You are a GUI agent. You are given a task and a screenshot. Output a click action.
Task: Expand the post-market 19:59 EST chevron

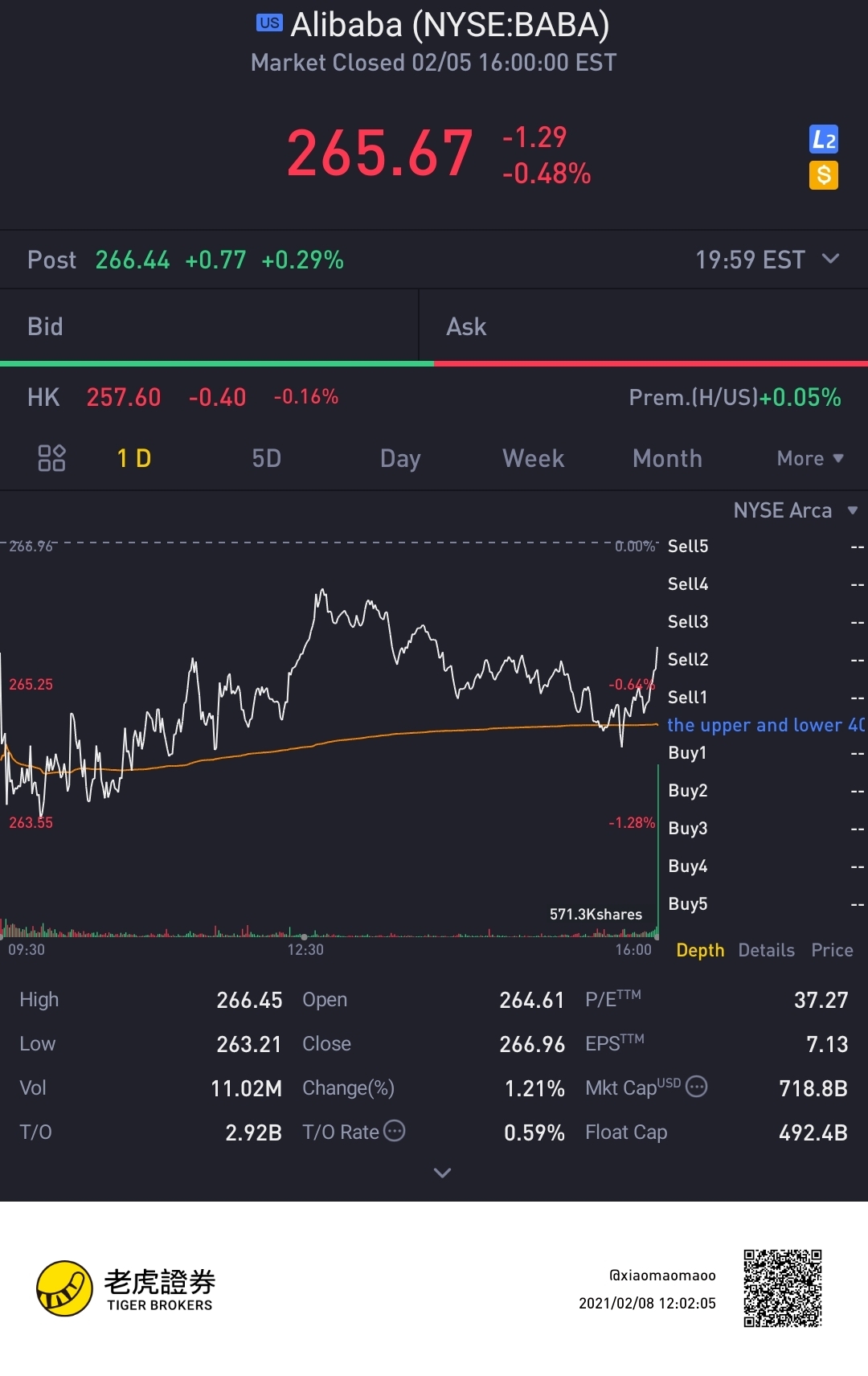[831, 259]
